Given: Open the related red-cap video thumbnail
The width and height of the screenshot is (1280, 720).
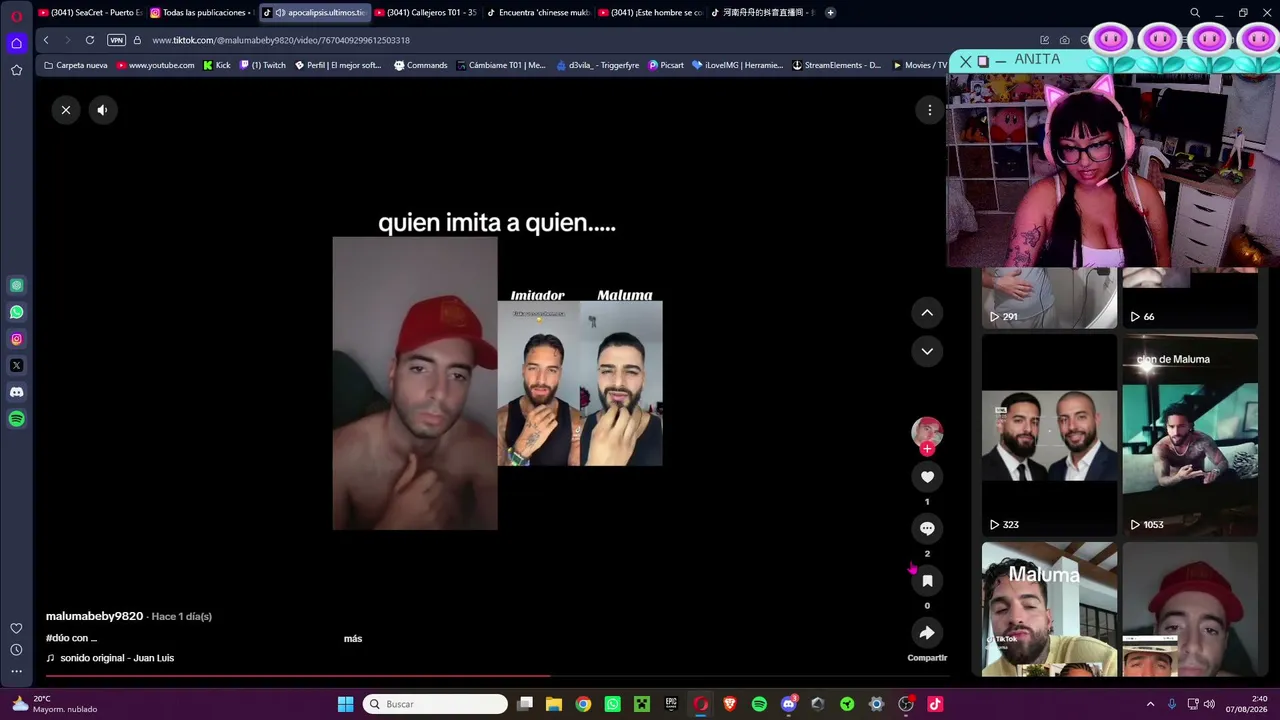Looking at the screenshot, I should pos(1190,610).
